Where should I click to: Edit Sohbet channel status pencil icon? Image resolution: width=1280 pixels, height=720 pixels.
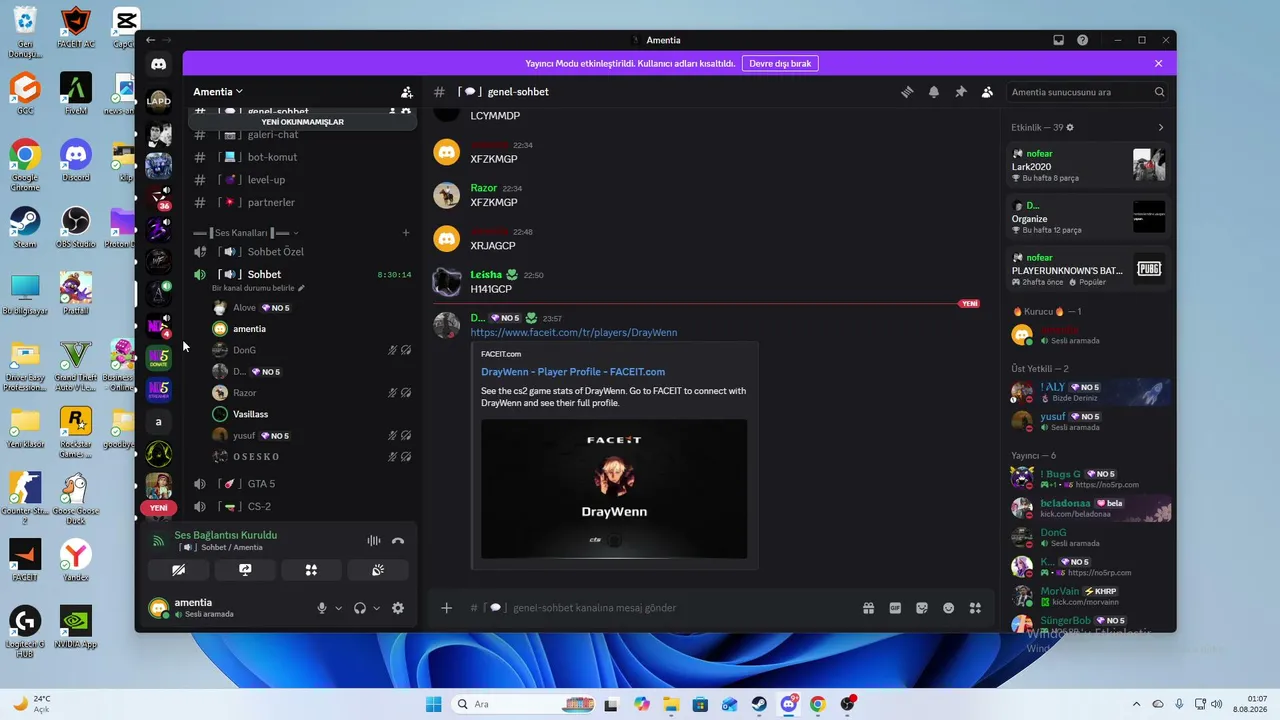[301, 288]
